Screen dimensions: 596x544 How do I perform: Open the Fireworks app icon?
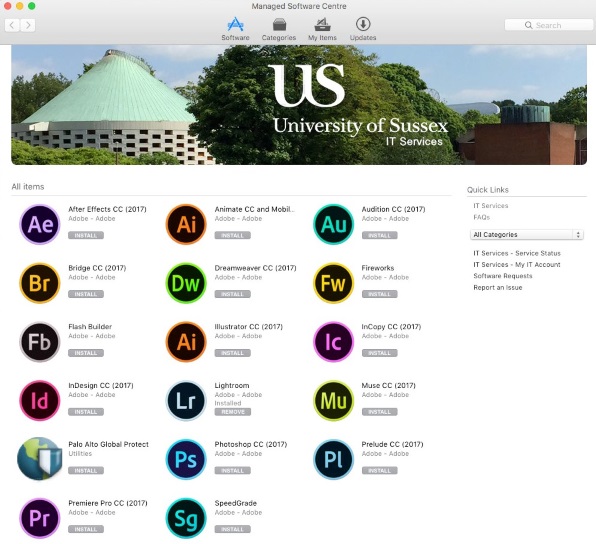(333, 283)
